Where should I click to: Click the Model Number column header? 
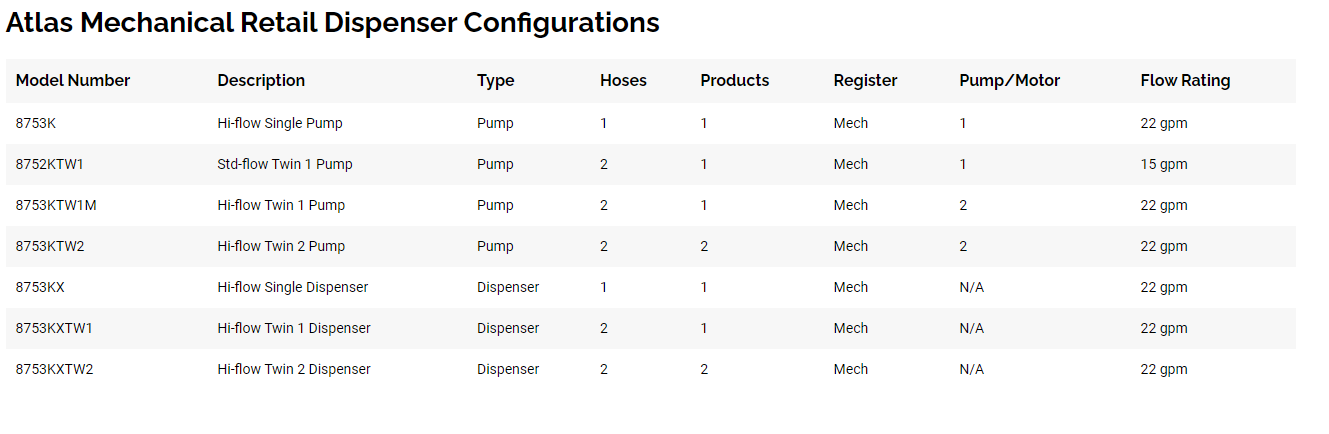pyautogui.click(x=73, y=81)
